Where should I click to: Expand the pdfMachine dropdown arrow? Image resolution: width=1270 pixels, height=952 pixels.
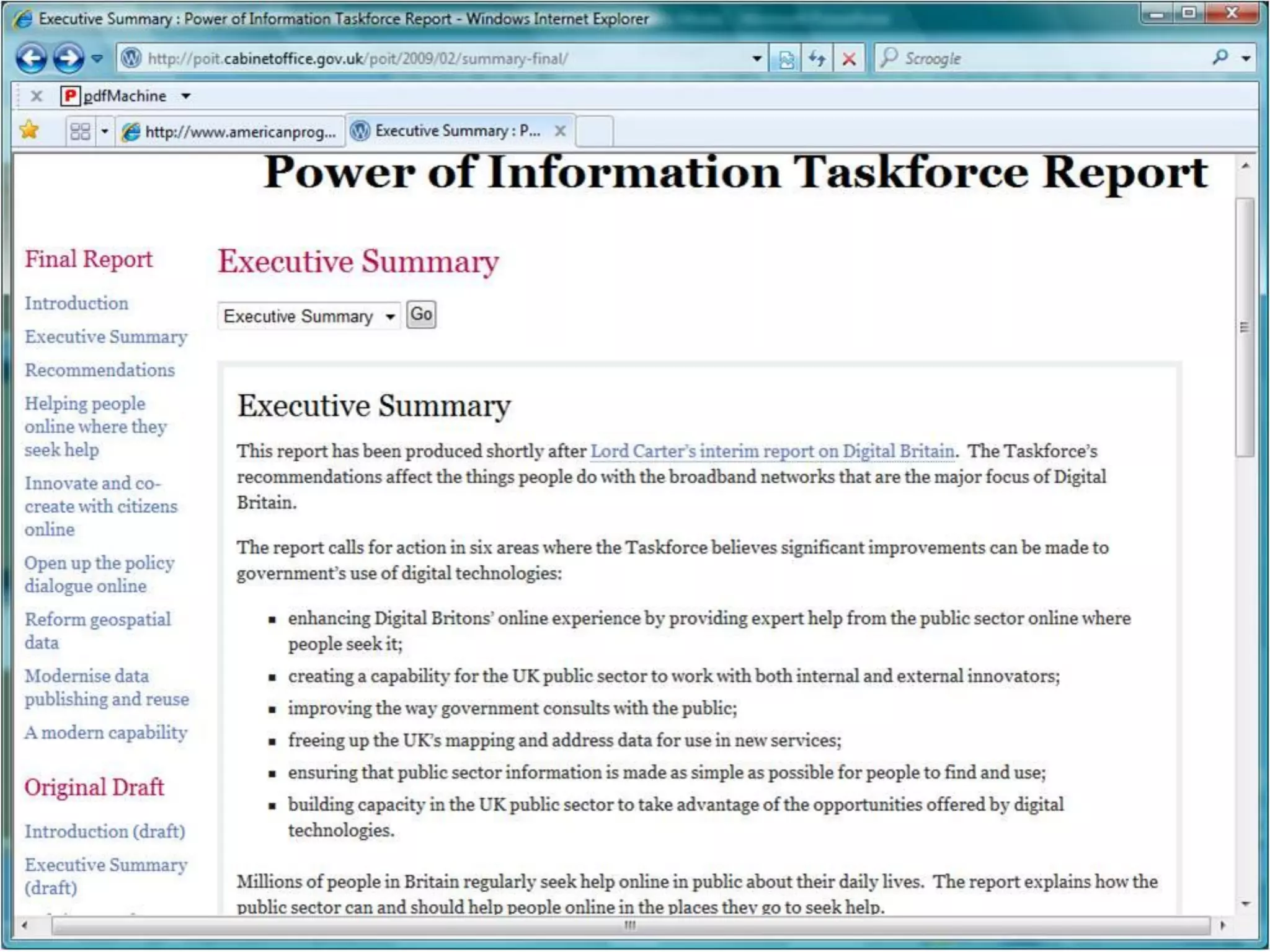pos(185,96)
